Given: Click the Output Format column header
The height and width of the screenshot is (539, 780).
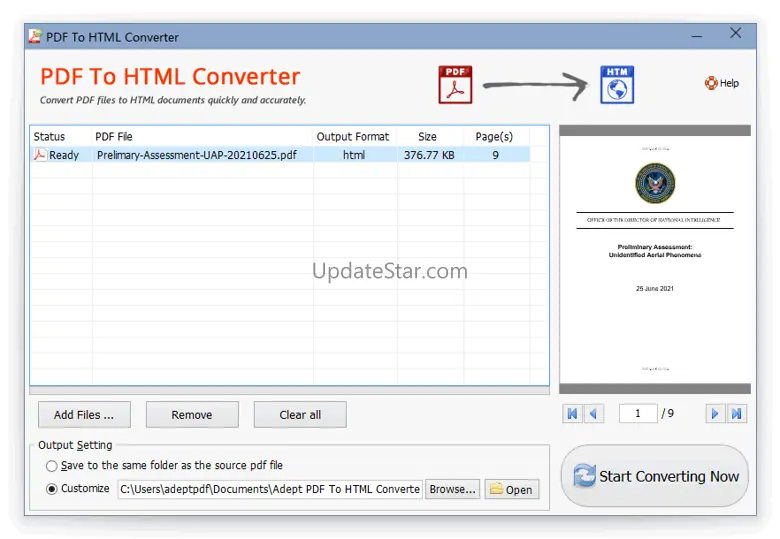Looking at the screenshot, I should click(x=353, y=137).
